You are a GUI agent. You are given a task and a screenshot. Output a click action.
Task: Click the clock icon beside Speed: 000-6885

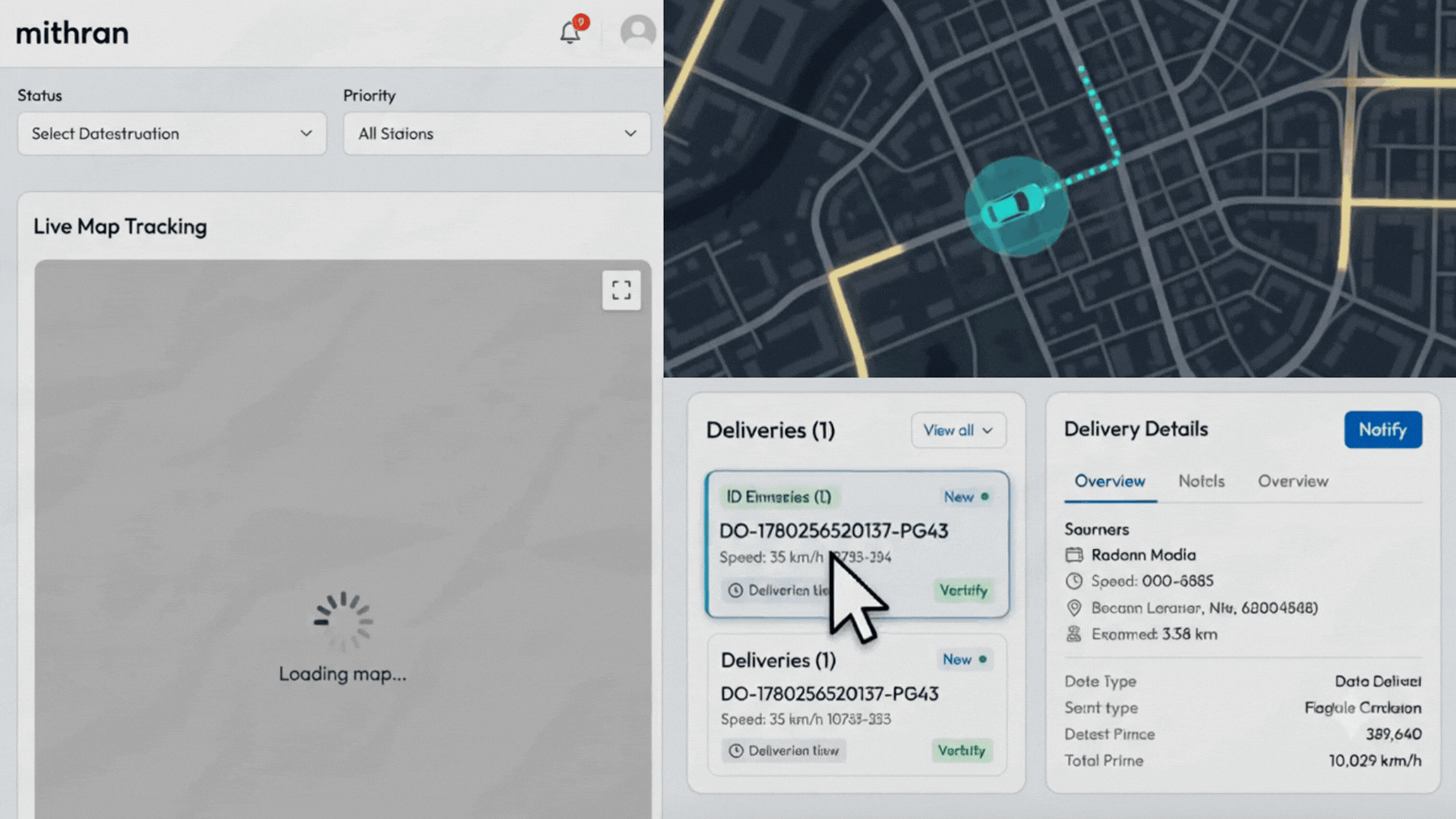tap(1074, 581)
